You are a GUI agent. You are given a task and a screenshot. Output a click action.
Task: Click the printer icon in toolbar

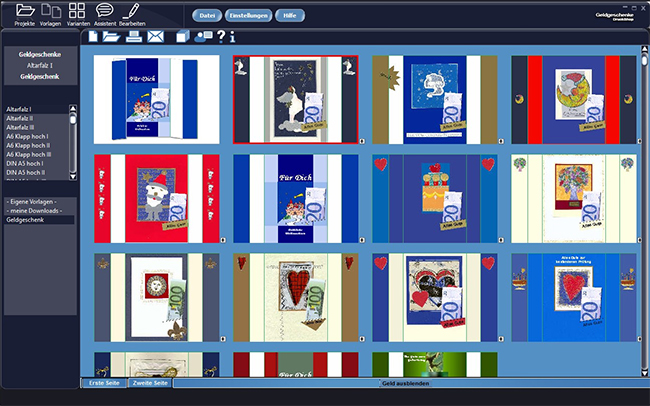coord(134,37)
